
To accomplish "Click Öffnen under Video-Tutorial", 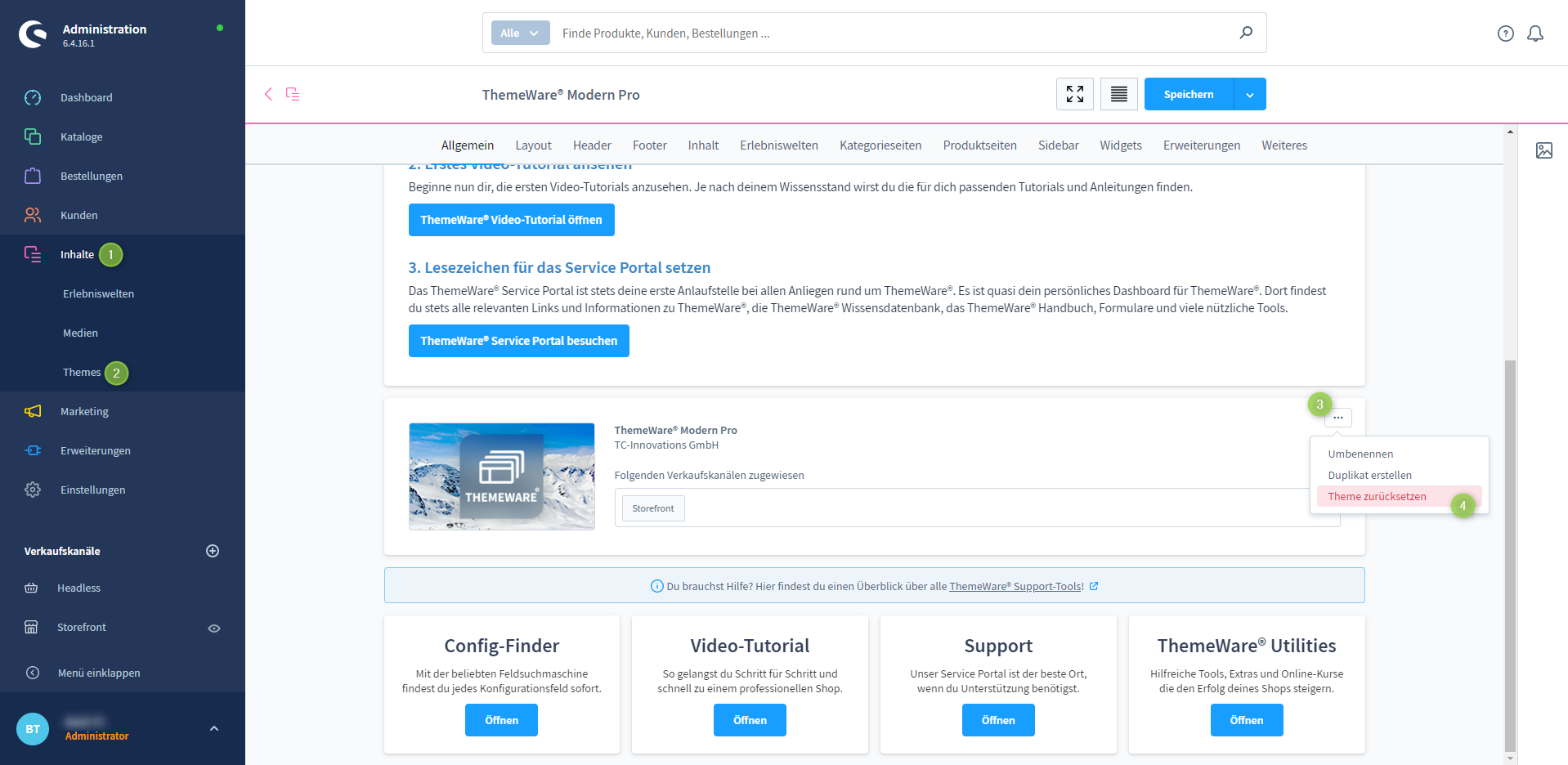I will pyautogui.click(x=750, y=720).
